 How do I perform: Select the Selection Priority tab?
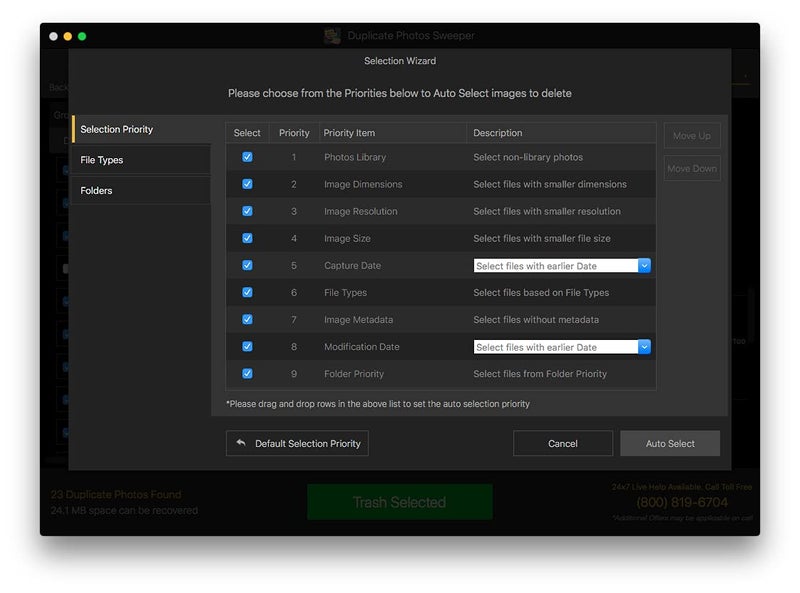141,129
